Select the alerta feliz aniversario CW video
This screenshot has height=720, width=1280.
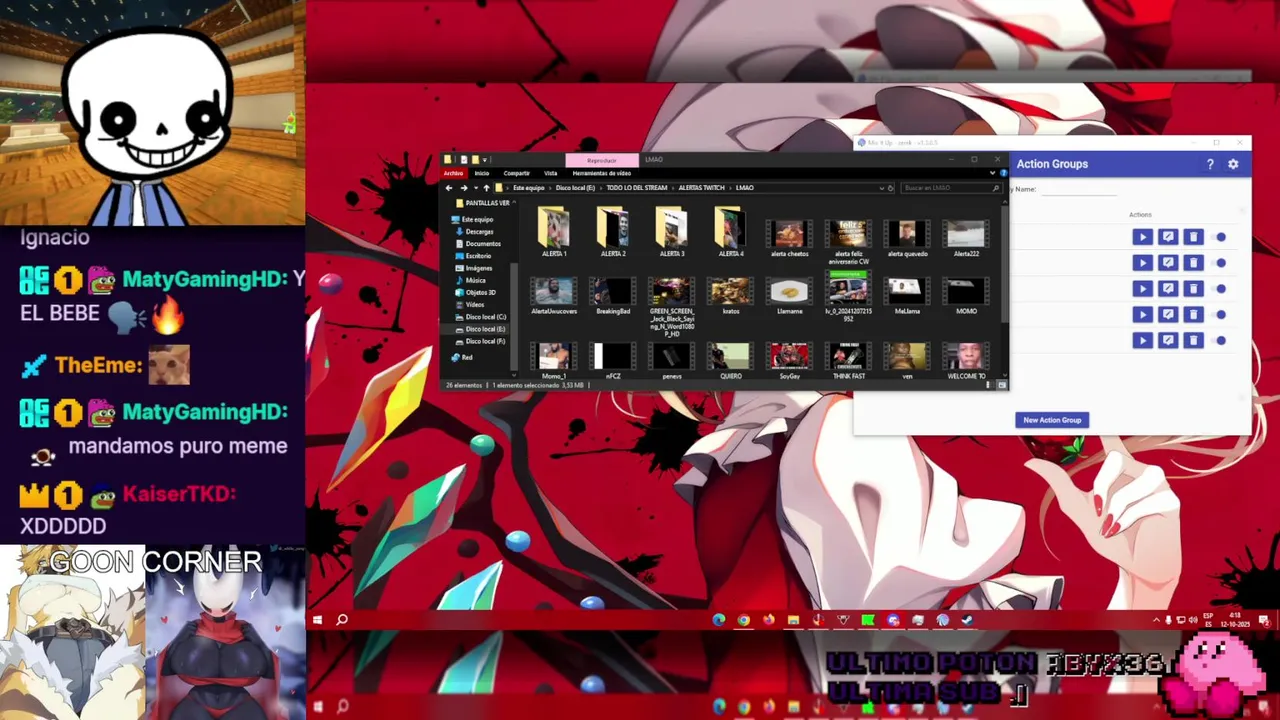click(x=849, y=240)
